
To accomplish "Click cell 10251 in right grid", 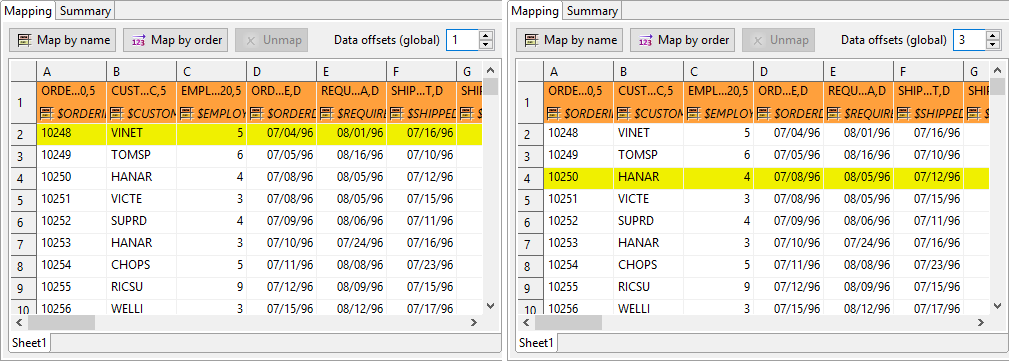I will (579, 199).
